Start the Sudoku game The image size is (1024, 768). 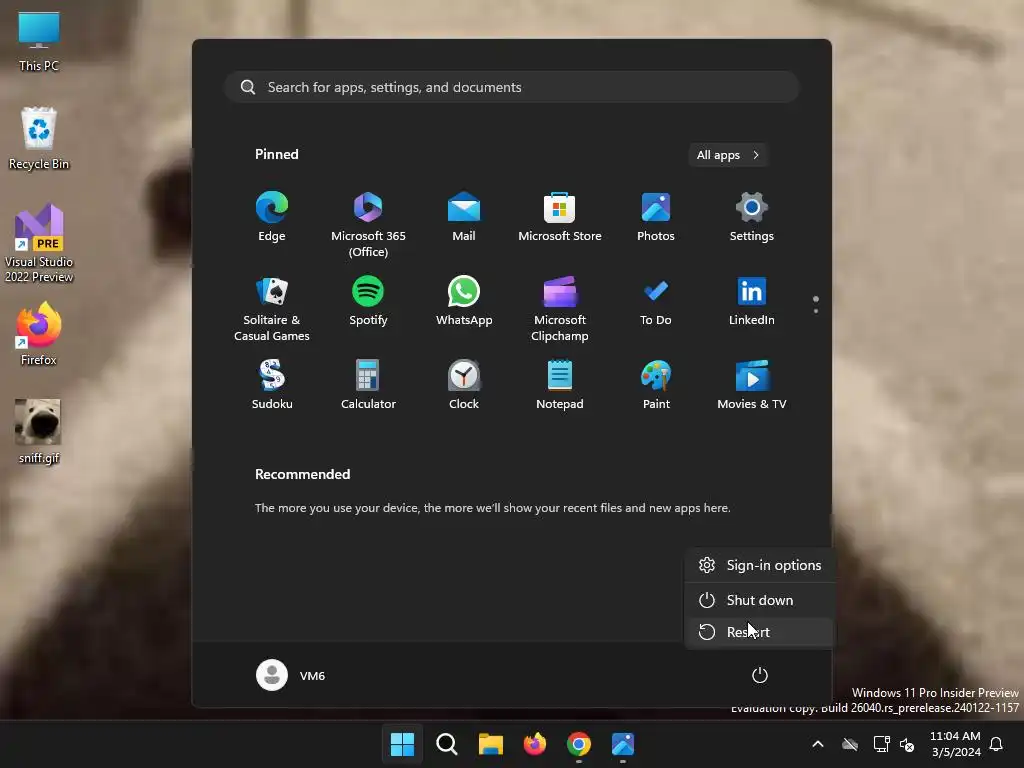[x=272, y=385]
